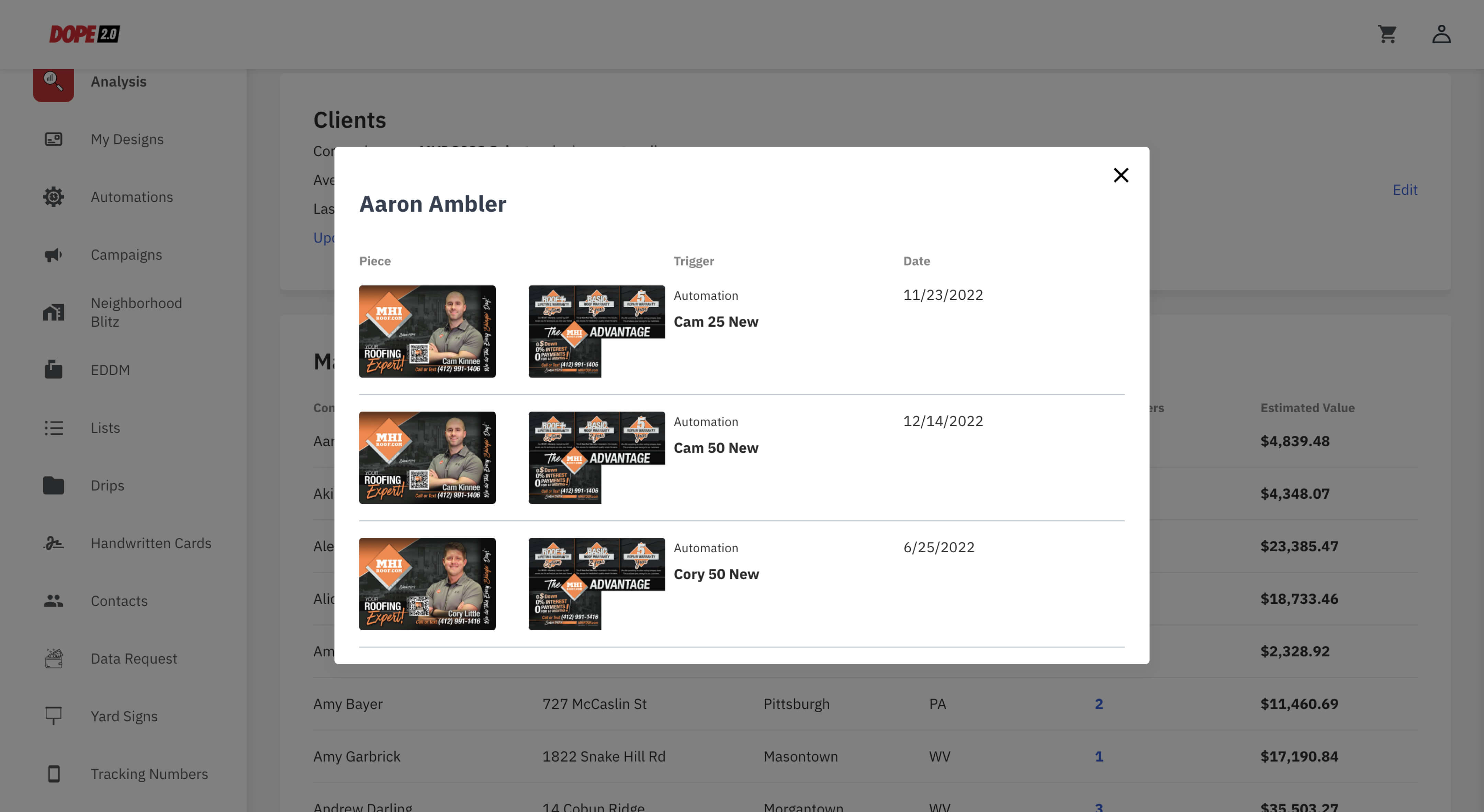Open the shopping cart
The height and width of the screenshot is (812, 1484).
pyautogui.click(x=1387, y=34)
